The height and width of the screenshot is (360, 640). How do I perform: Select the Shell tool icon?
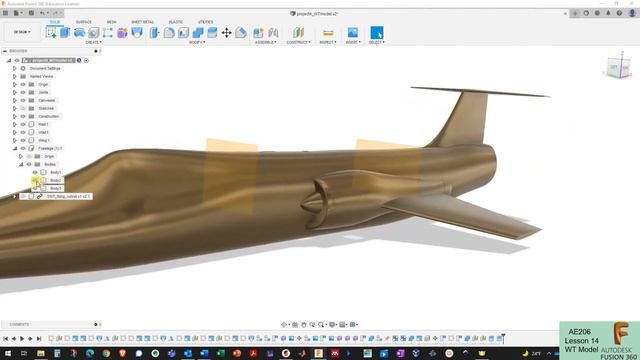click(184, 33)
